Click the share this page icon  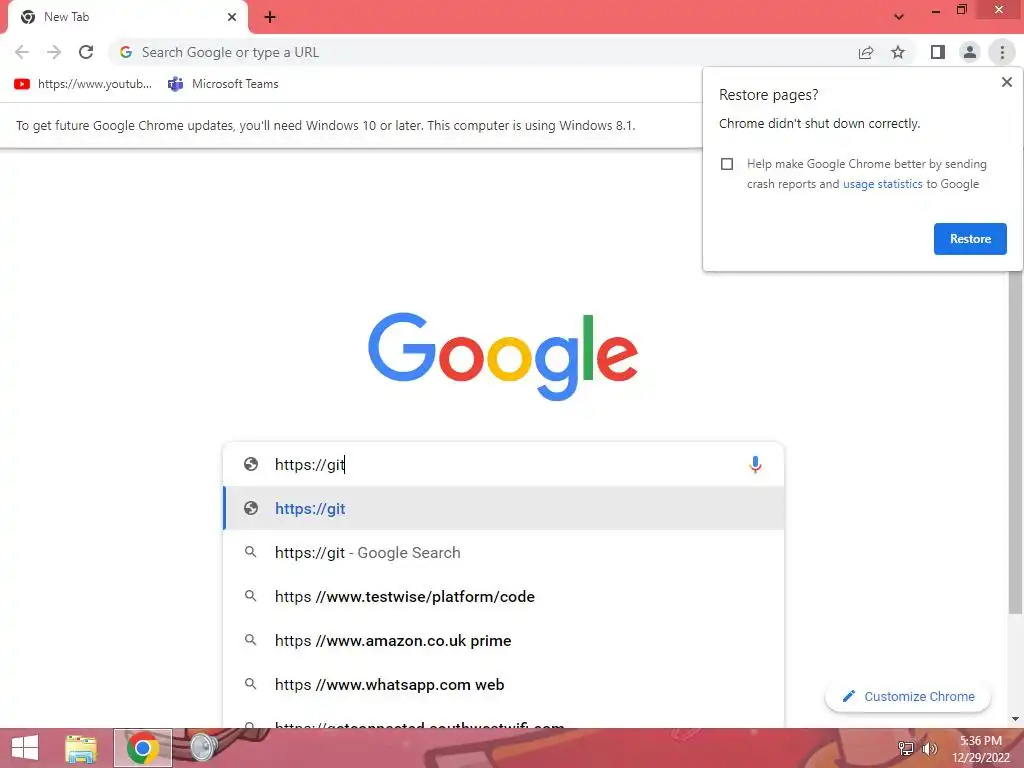tap(866, 52)
